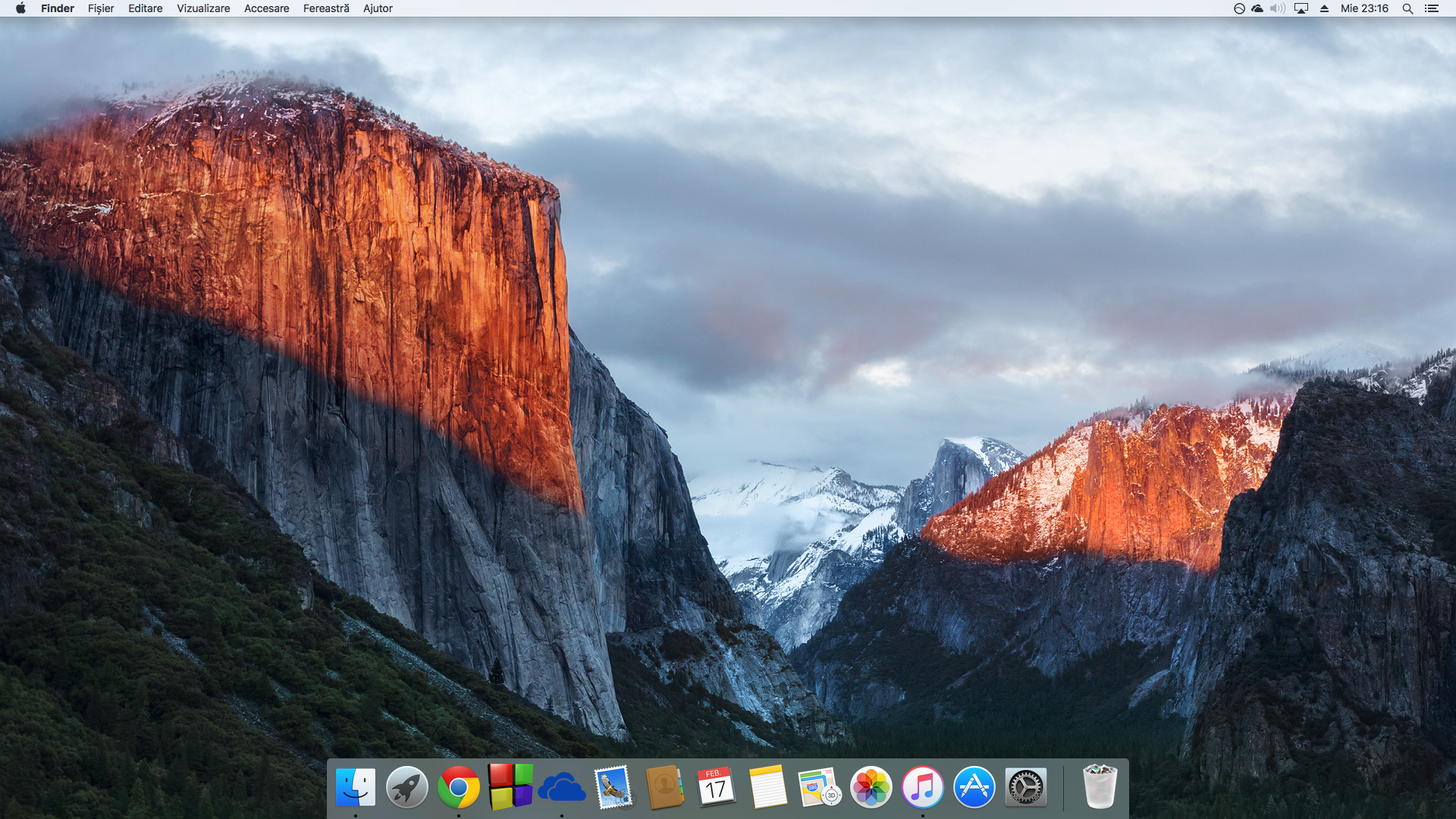Open the Apple menu
The width and height of the screenshot is (1456, 819).
[20, 8]
